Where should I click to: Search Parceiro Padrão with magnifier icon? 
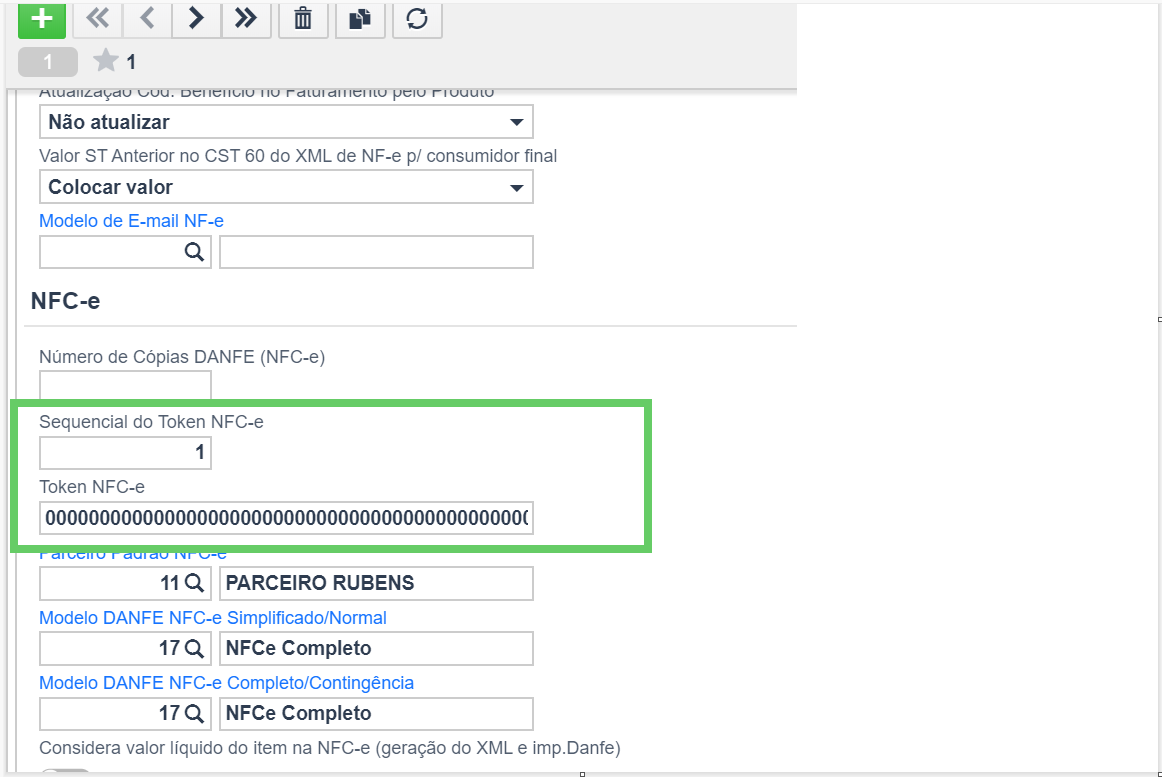tap(194, 583)
